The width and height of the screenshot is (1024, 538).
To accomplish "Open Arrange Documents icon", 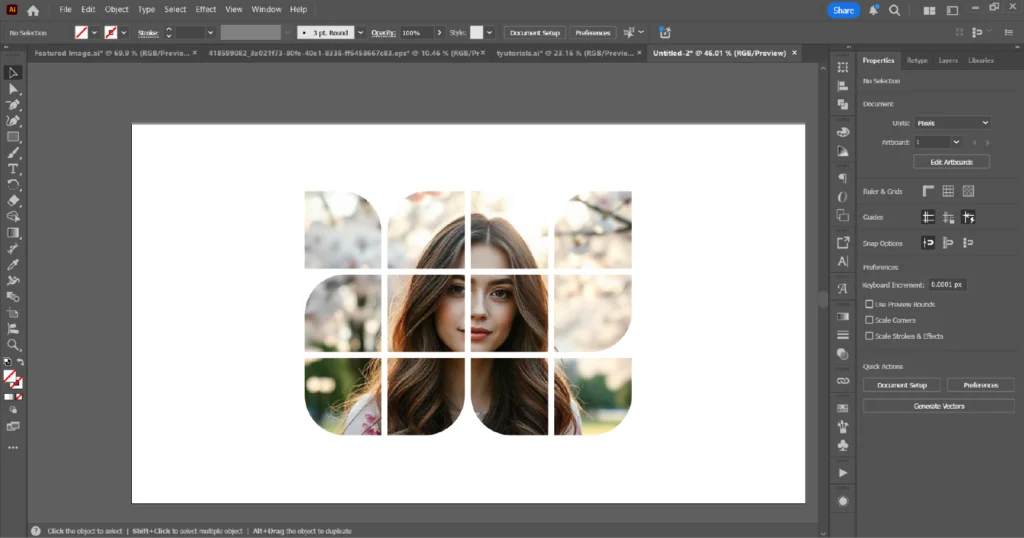I will [929, 10].
